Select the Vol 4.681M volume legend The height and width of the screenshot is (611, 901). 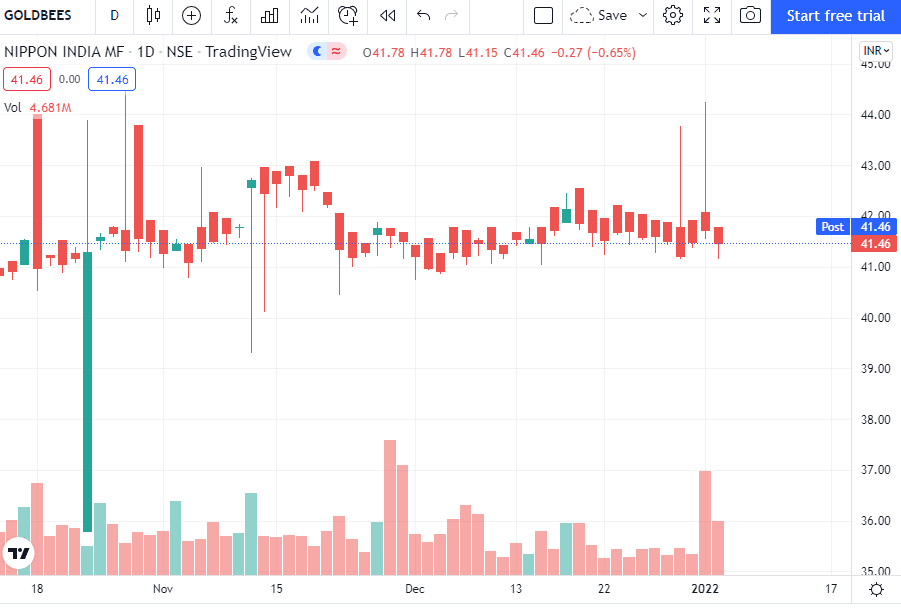tap(38, 107)
